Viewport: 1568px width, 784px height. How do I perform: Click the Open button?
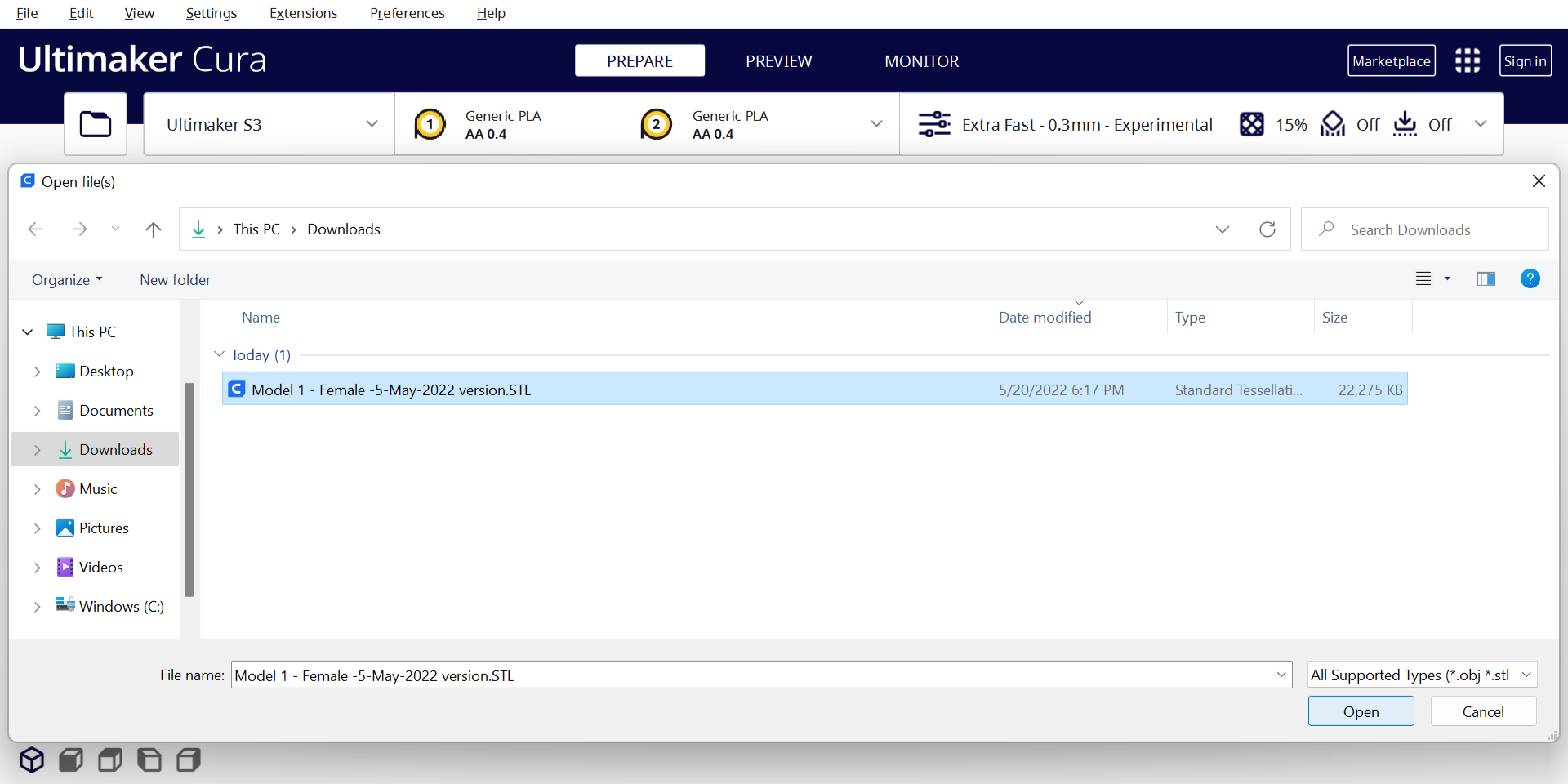pos(1361,711)
